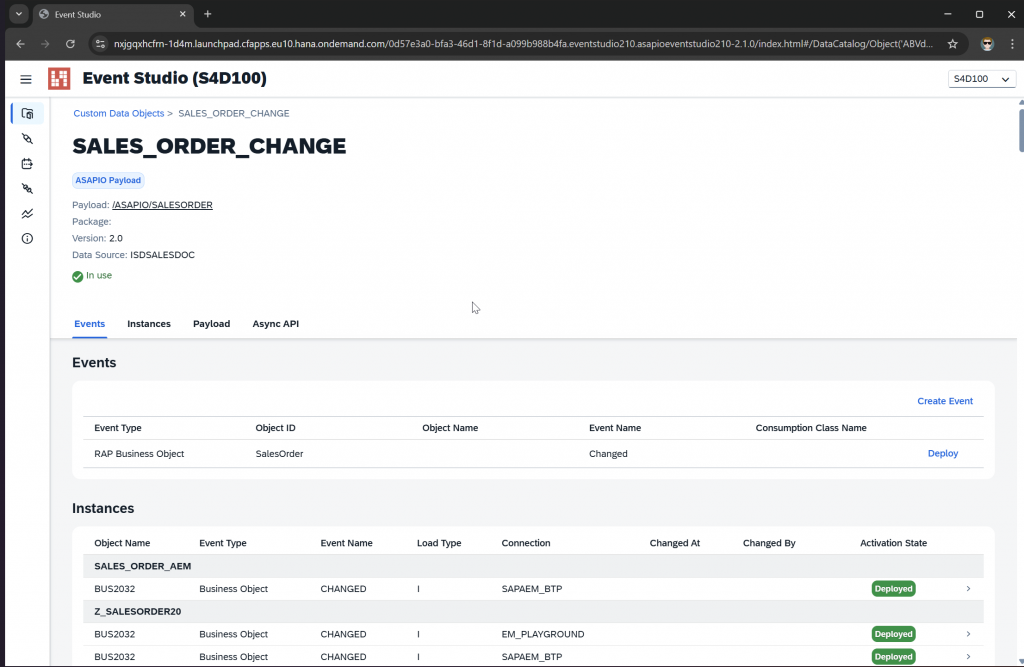
Task: Open the S4D100 system dropdown
Action: click(981, 79)
